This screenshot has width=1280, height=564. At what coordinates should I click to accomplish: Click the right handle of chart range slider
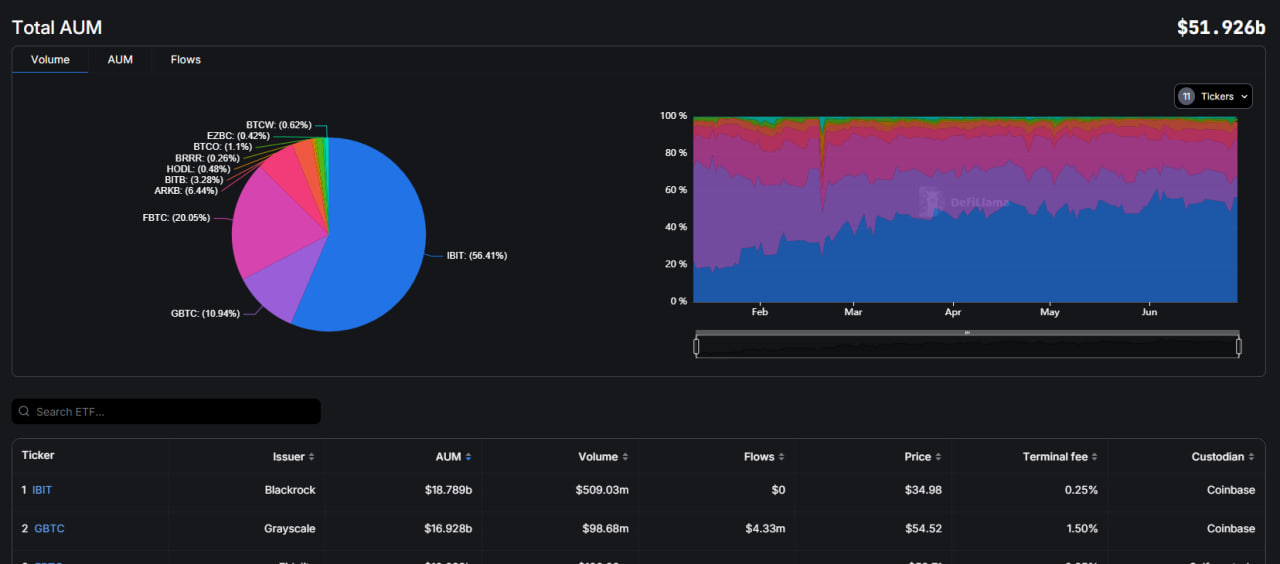(x=1238, y=347)
